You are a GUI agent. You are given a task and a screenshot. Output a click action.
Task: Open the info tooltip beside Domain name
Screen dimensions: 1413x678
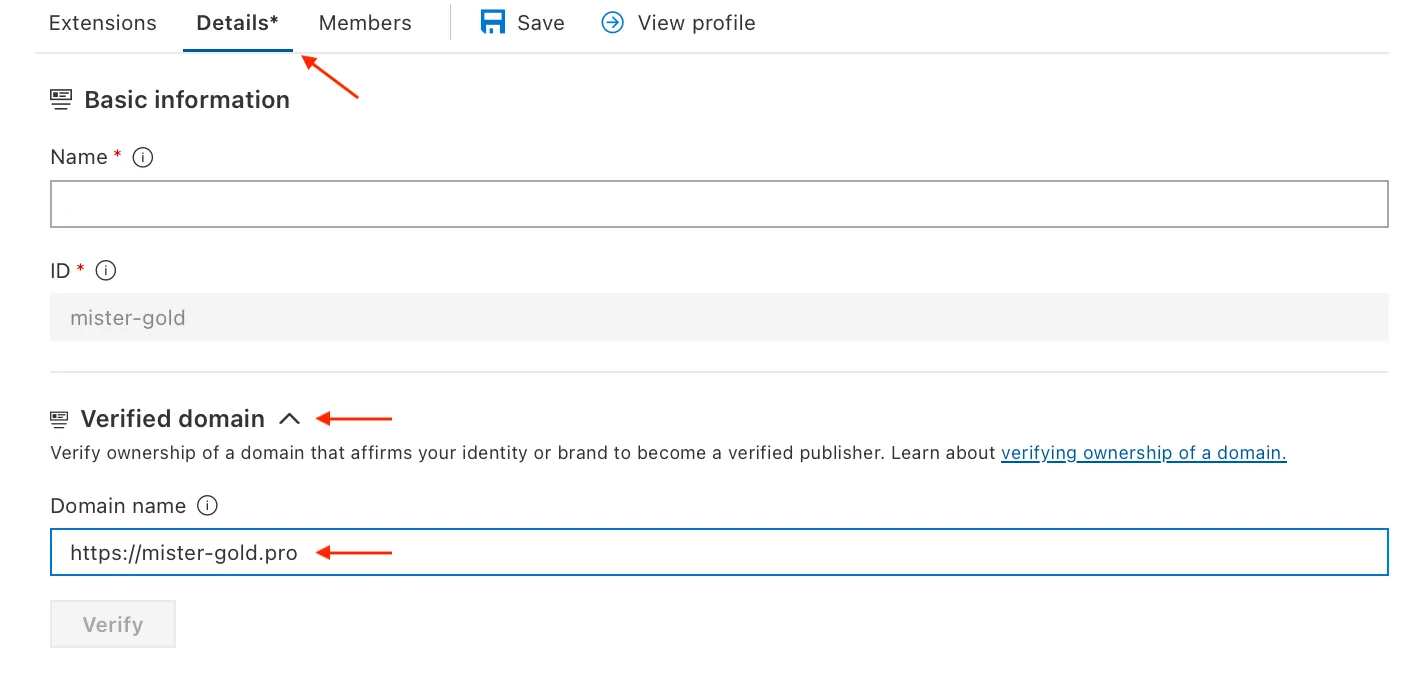(207, 505)
